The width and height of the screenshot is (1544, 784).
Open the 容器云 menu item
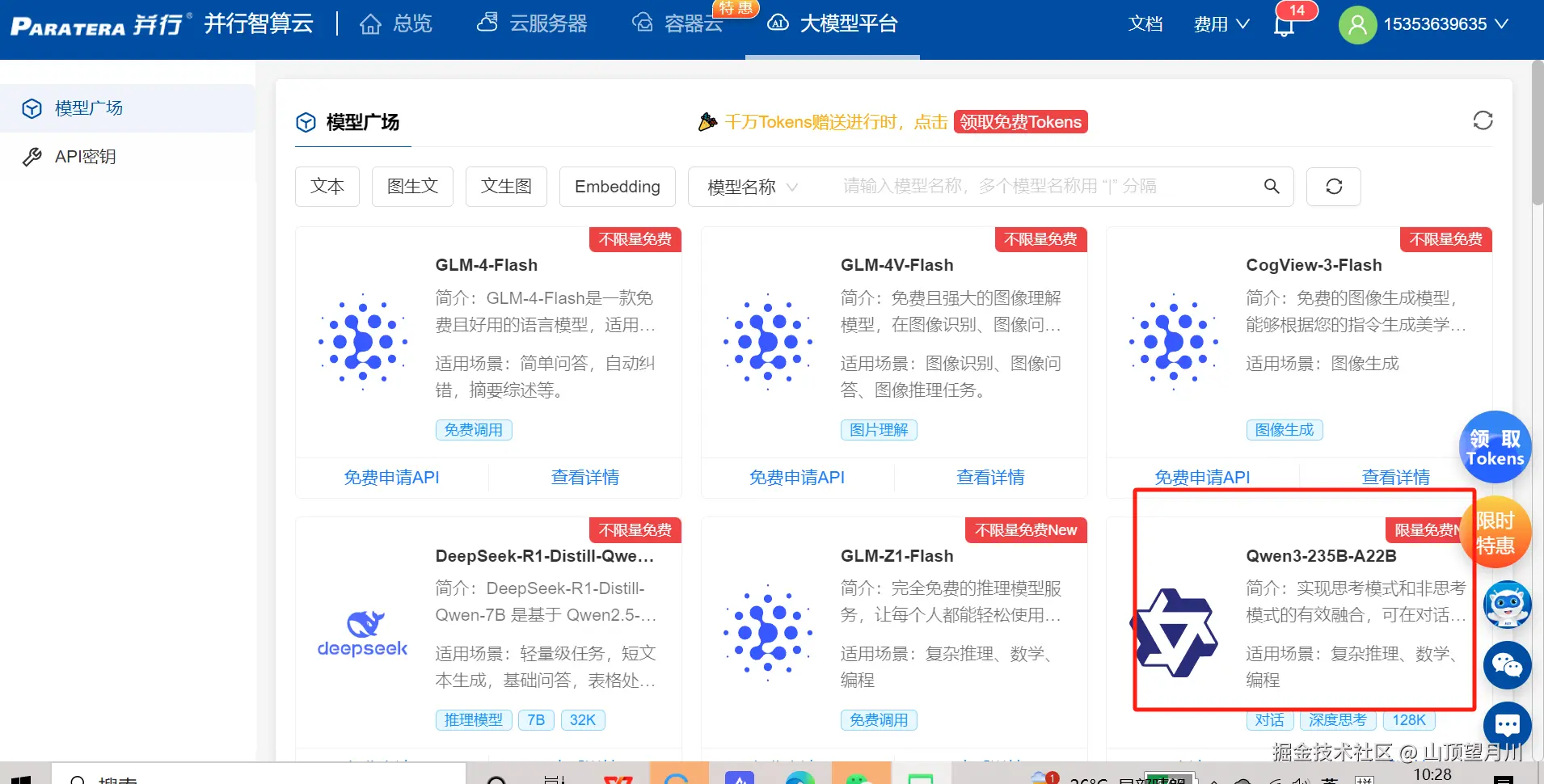coord(677,23)
